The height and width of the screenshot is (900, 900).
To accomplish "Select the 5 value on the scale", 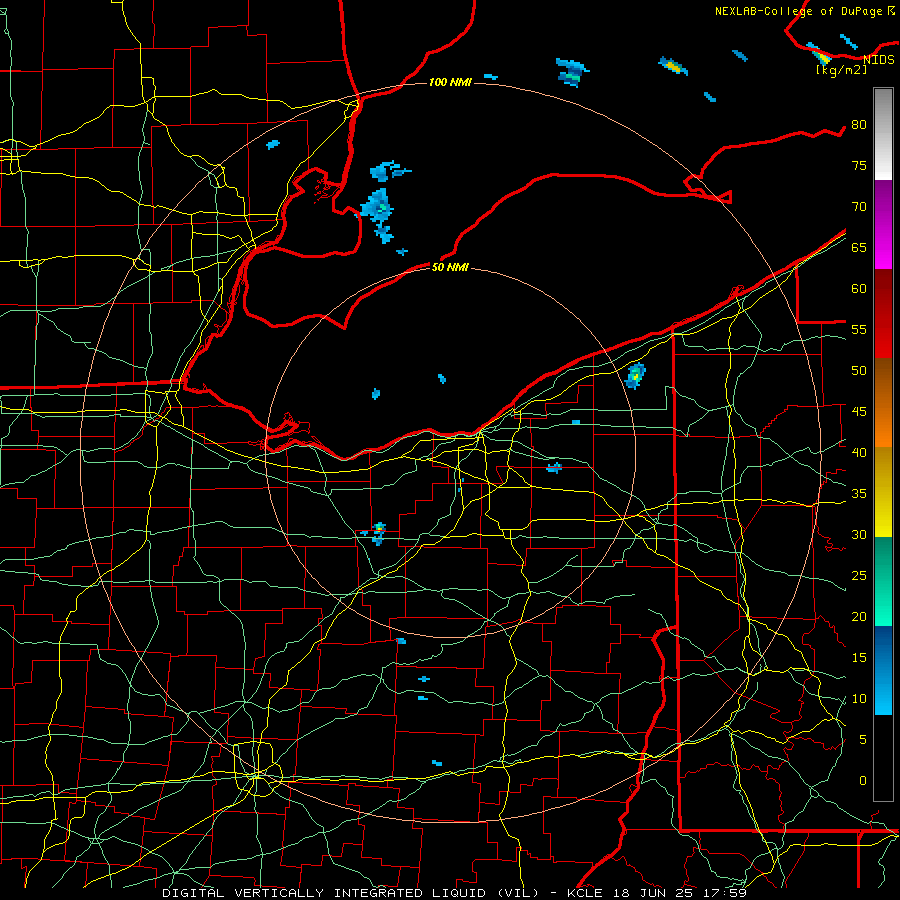I will [863, 740].
